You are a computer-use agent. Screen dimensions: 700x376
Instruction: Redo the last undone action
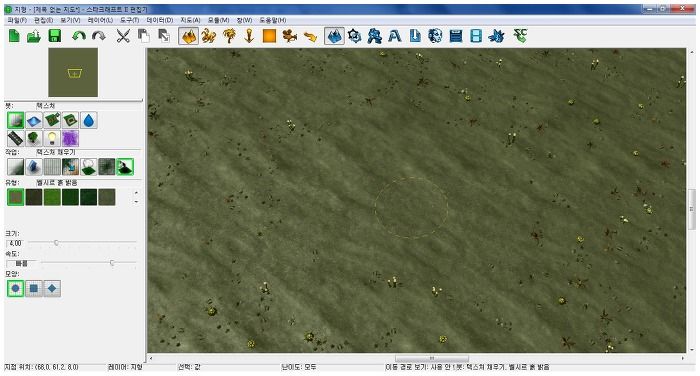(x=99, y=36)
